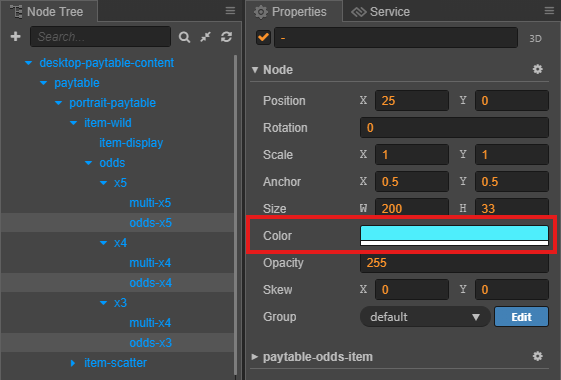Collapse the item-wild node arrow

[x=73, y=123]
